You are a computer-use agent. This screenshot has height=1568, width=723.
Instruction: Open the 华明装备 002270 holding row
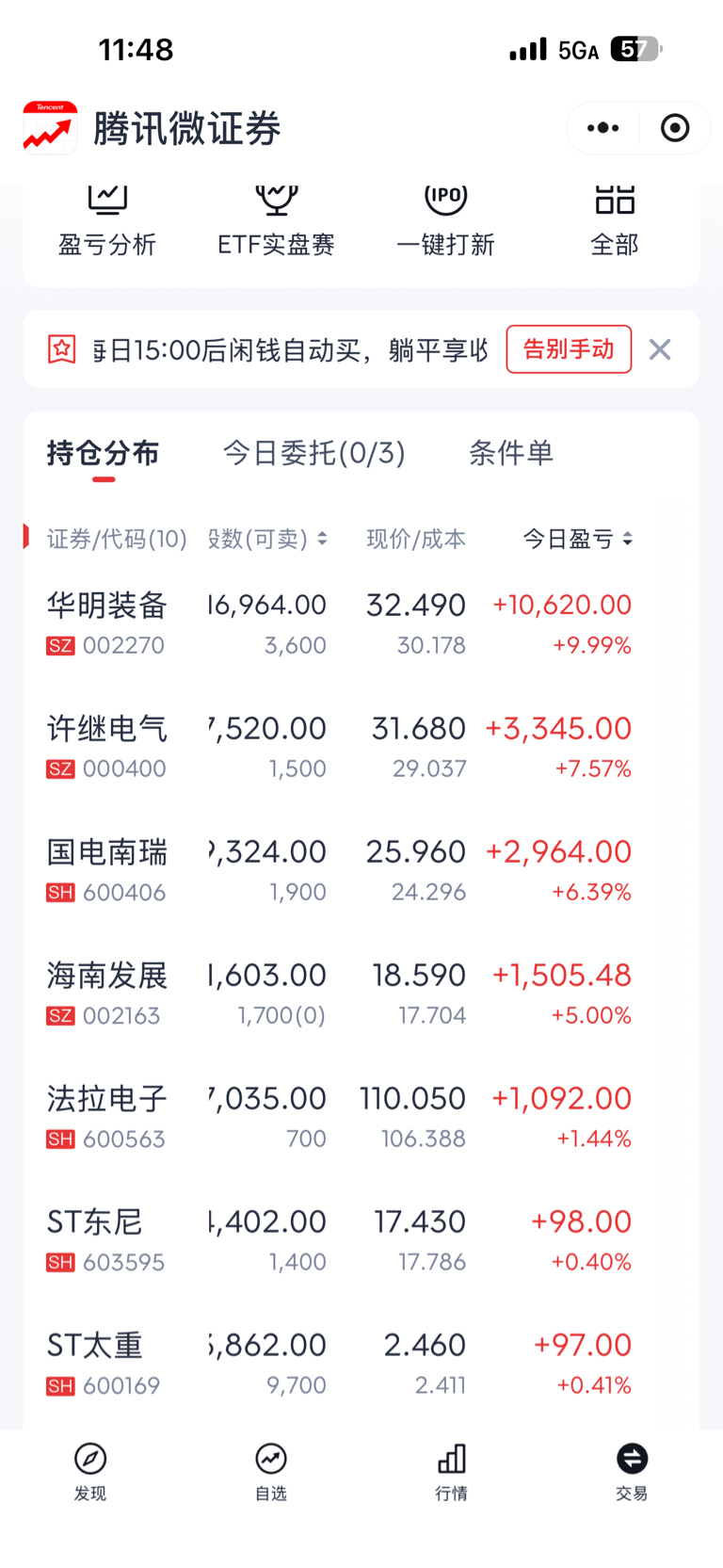pyautogui.click(x=361, y=623)
